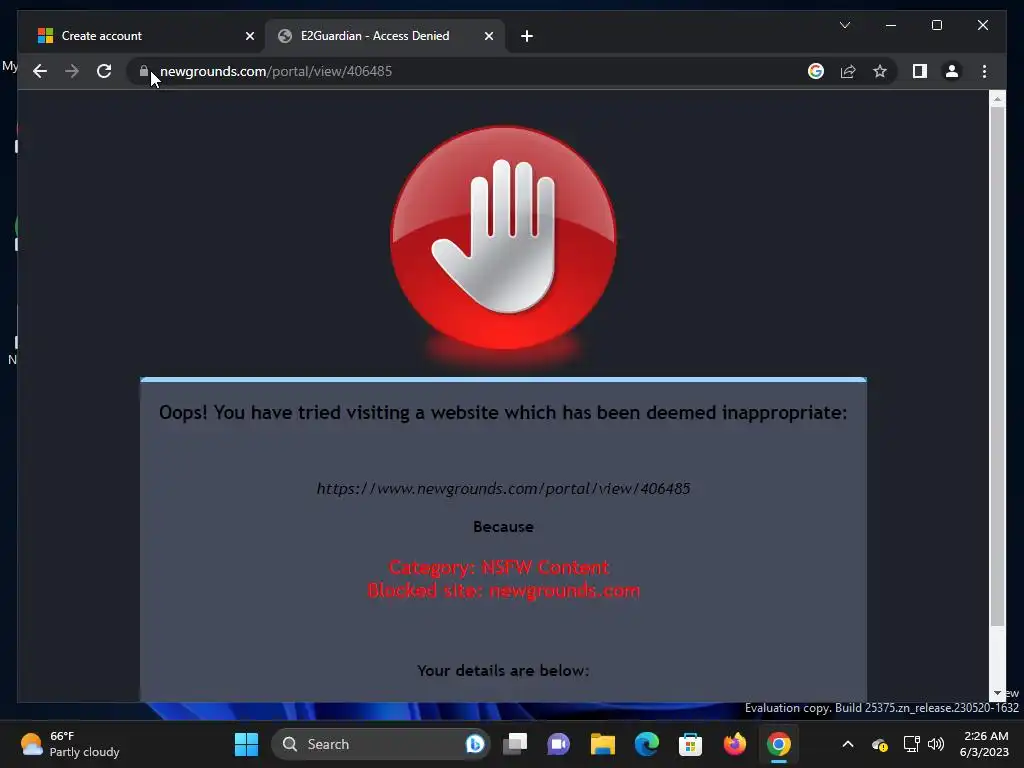Open the Google icon in address bar
This screenshot has width=1024, height=768.
[x=816, y=71]
